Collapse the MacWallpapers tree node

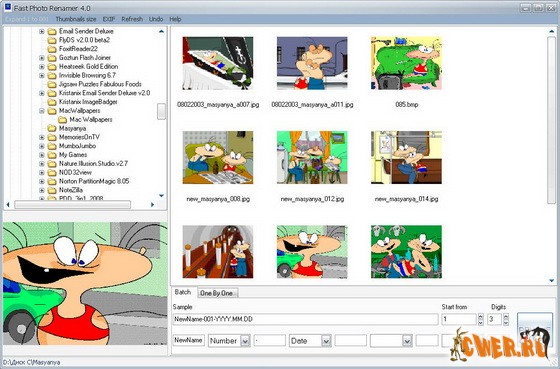click(x=42, y=111)
